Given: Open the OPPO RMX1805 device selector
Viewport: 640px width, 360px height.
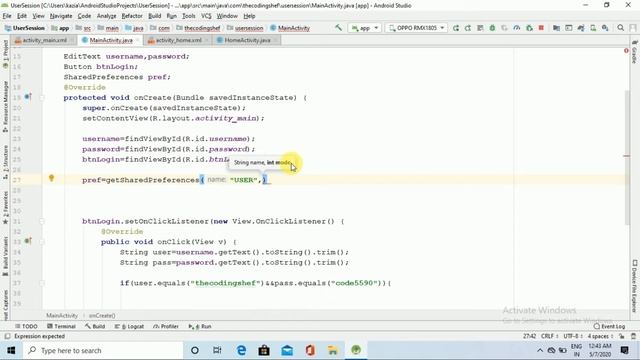Looking at the screenshot, I should tap(416, 28).
